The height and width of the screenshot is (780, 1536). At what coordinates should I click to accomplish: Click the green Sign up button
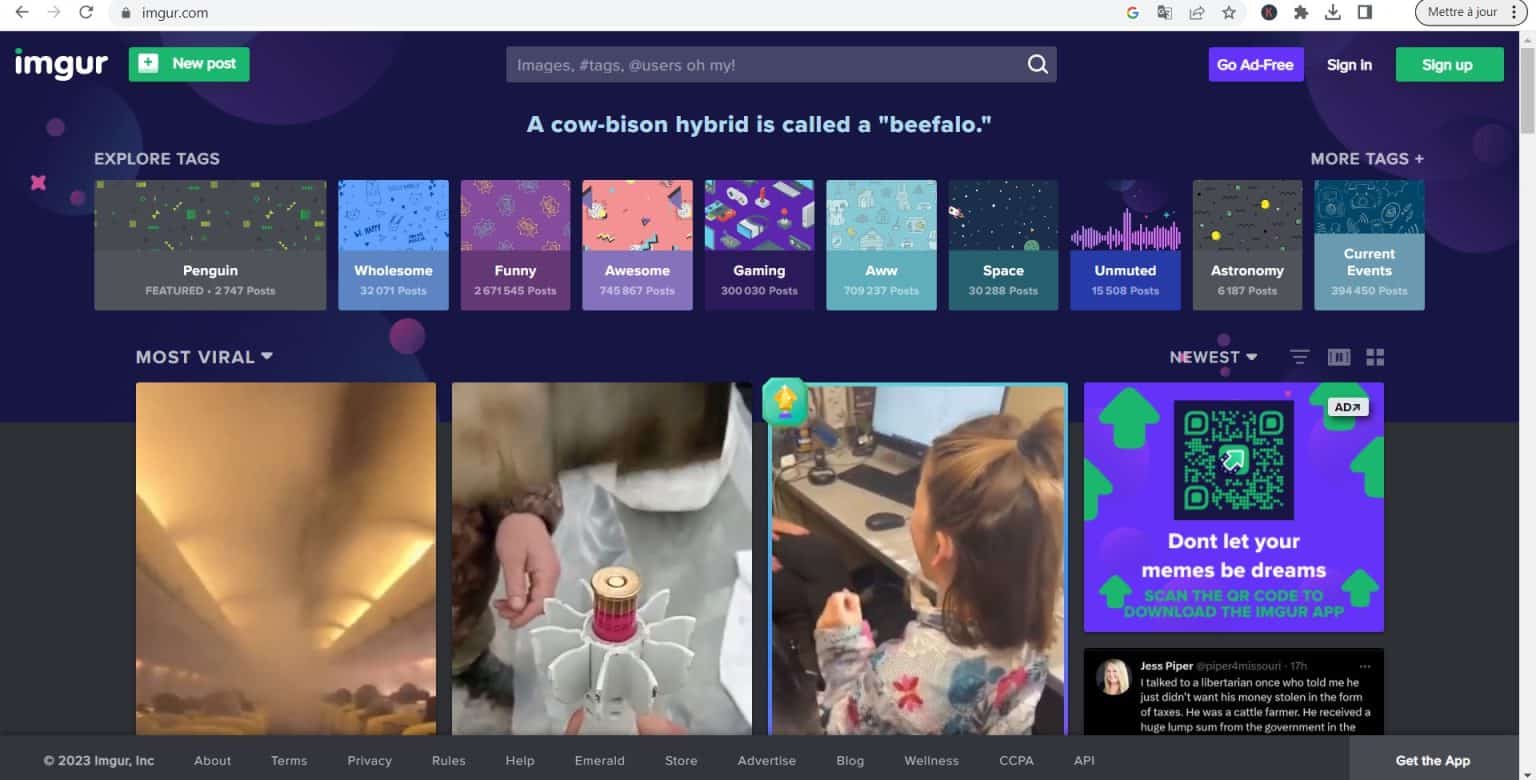pyautogui.click(x=1448, y=65)
